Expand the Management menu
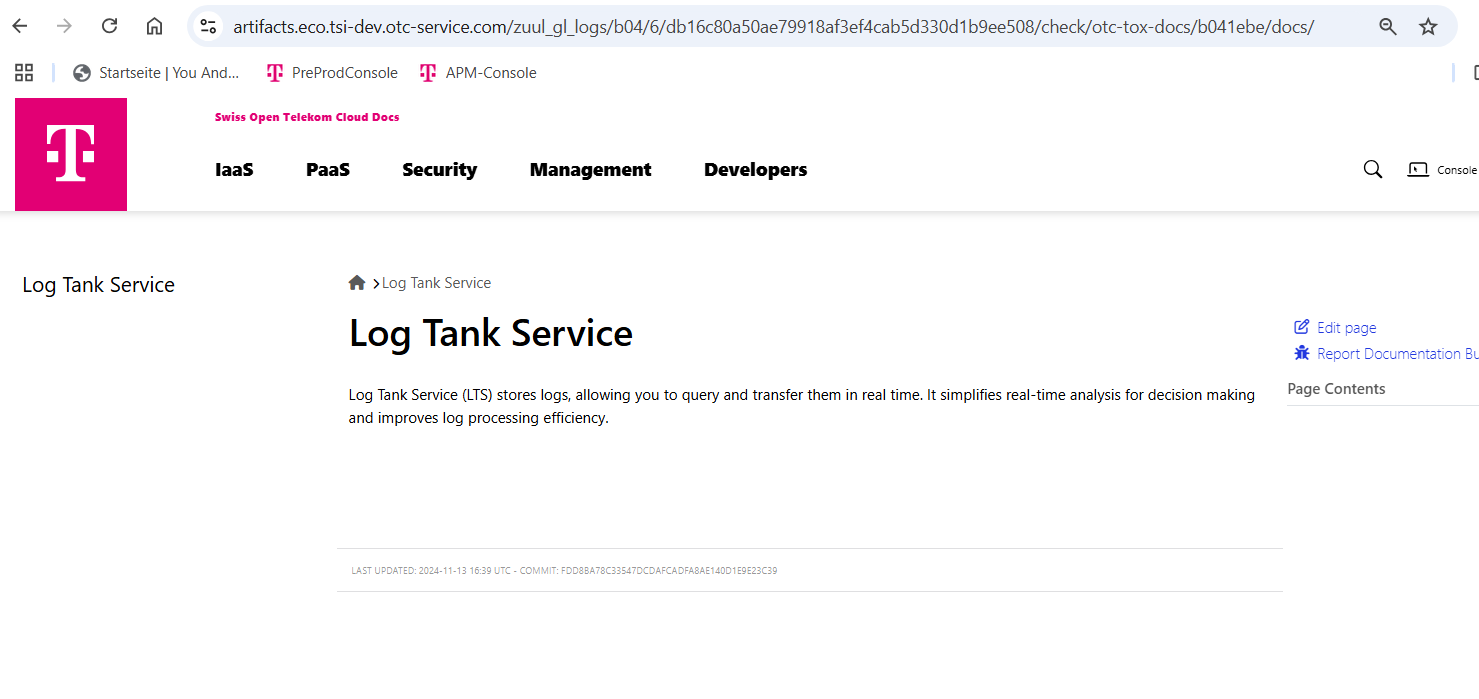 pyautogui.click(x=590, y=170)
